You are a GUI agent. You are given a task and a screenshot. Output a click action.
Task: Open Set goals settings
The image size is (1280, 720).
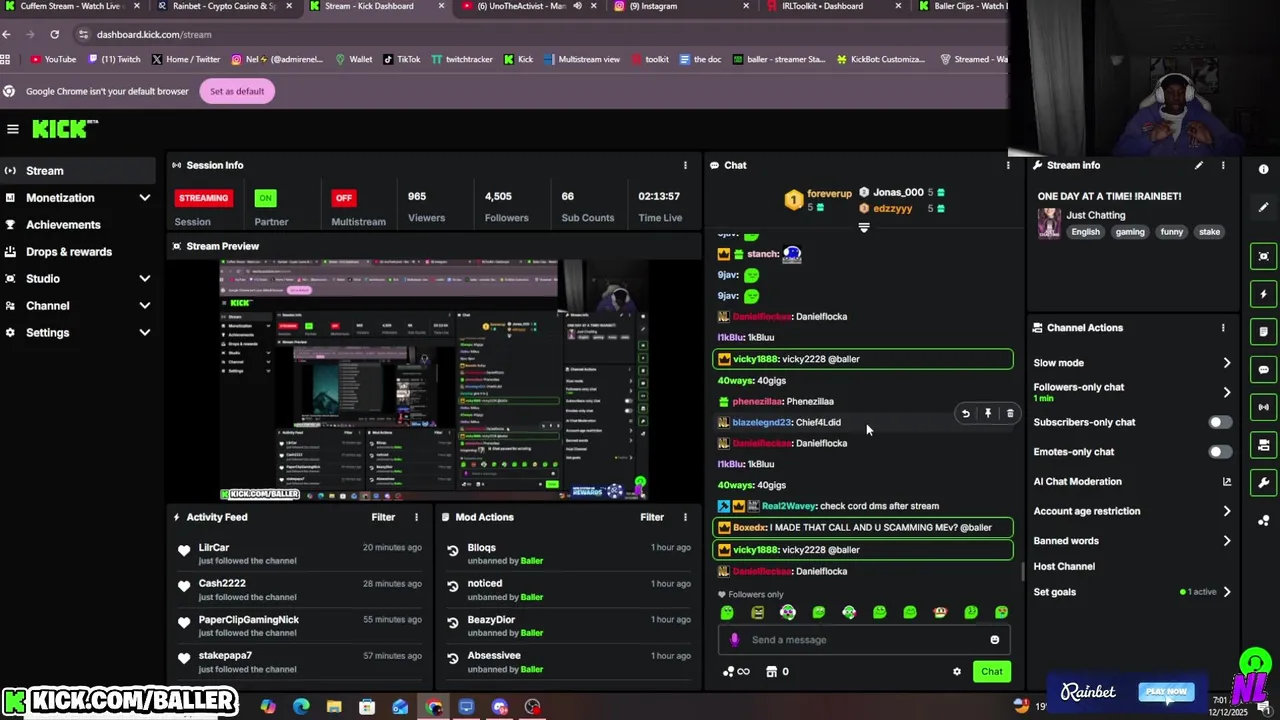1132,592
